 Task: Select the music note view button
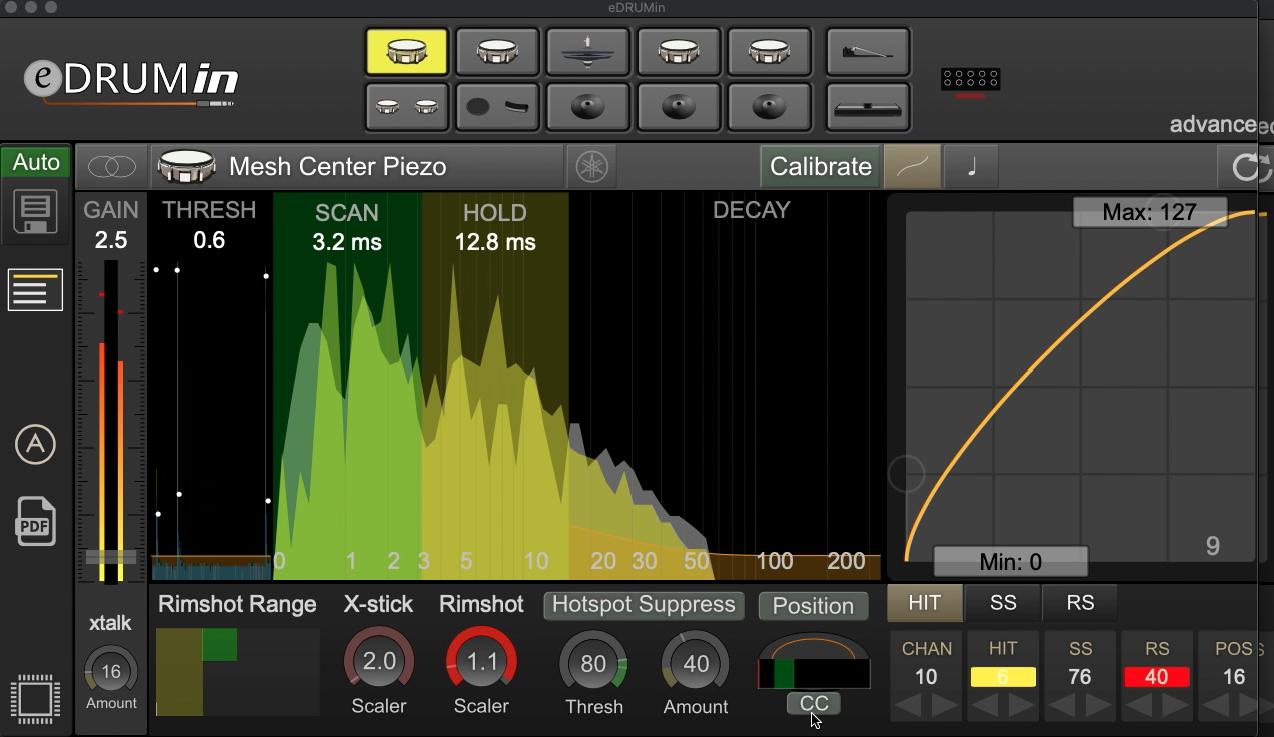(971, 167)
